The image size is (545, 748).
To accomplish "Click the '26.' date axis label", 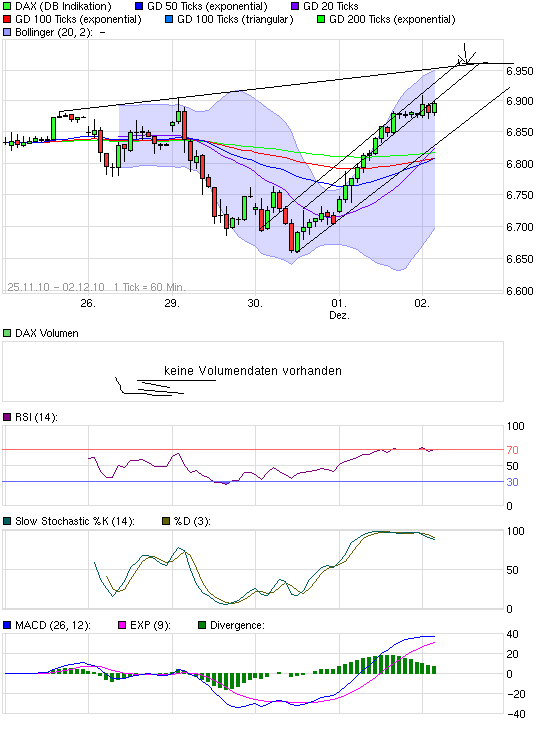I will coord(88,303).
